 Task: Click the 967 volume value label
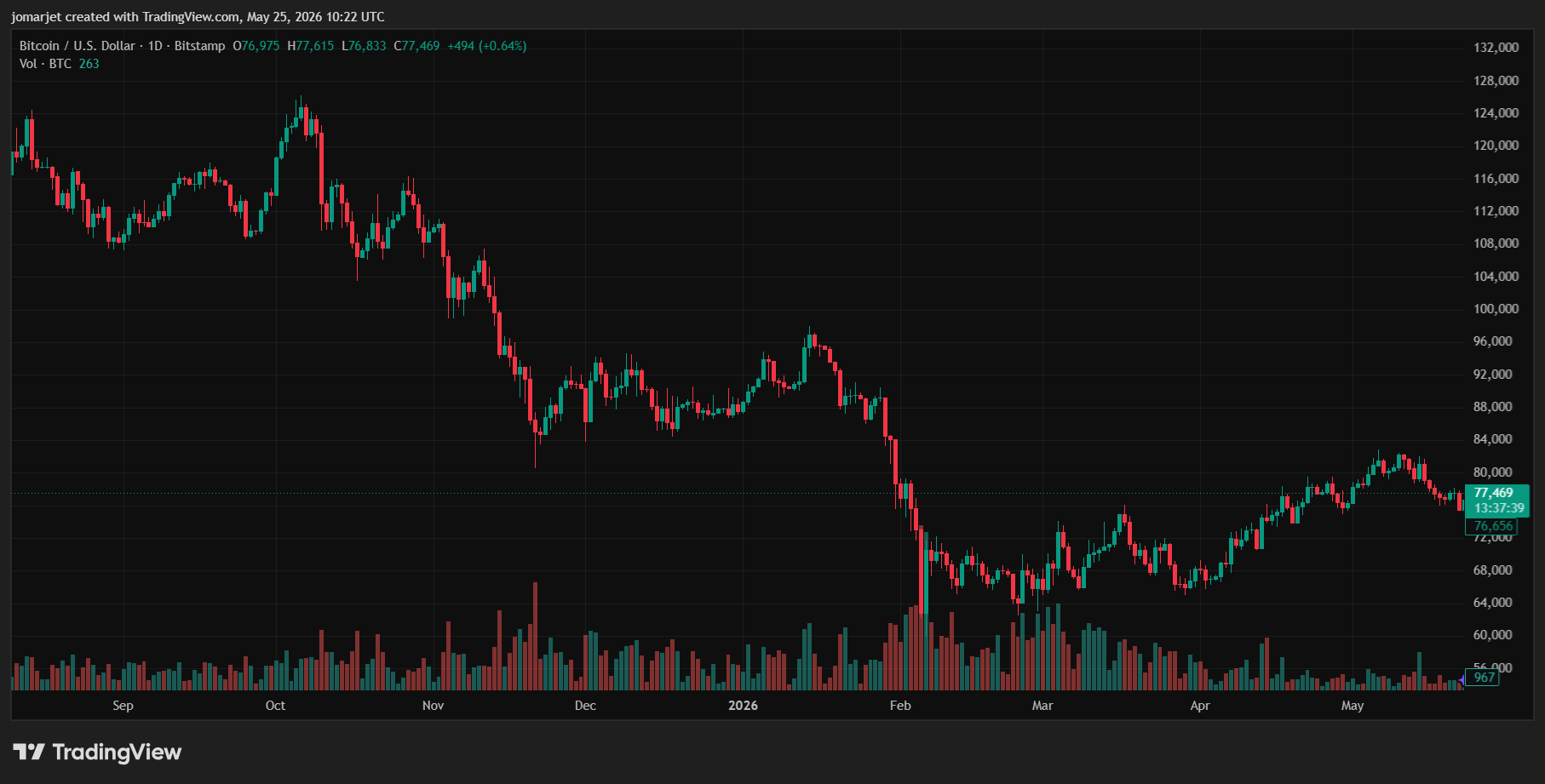tap(1484, 678)
